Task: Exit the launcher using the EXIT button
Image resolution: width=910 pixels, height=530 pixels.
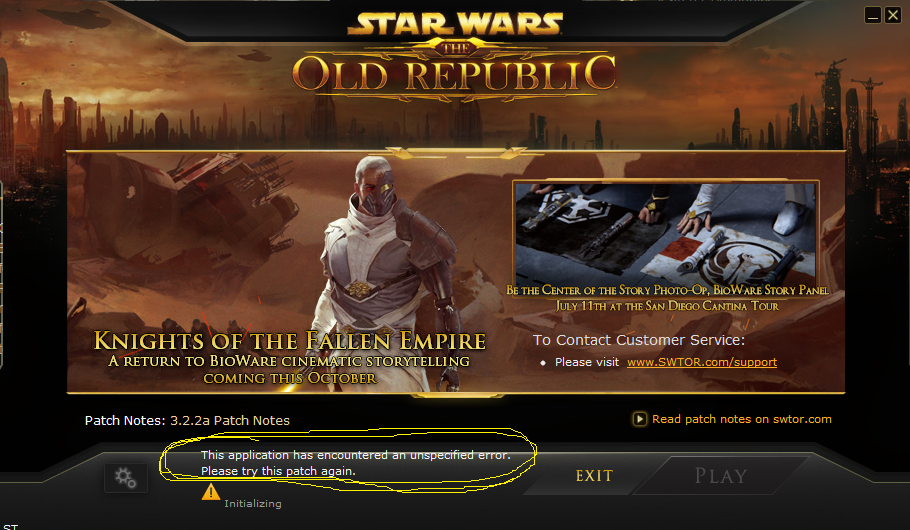Action: point(594,476)
